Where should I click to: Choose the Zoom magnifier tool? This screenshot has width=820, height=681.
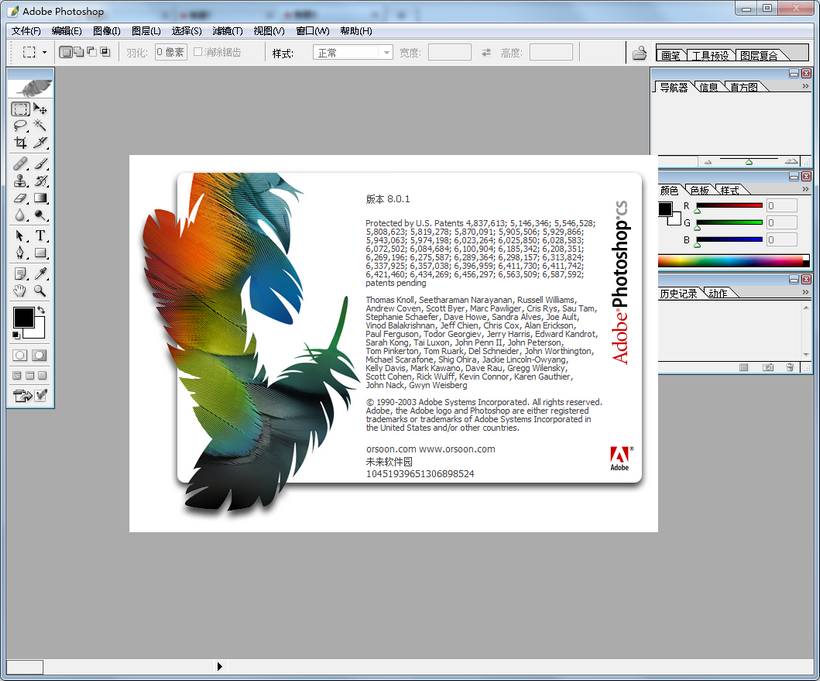[41, 291]
